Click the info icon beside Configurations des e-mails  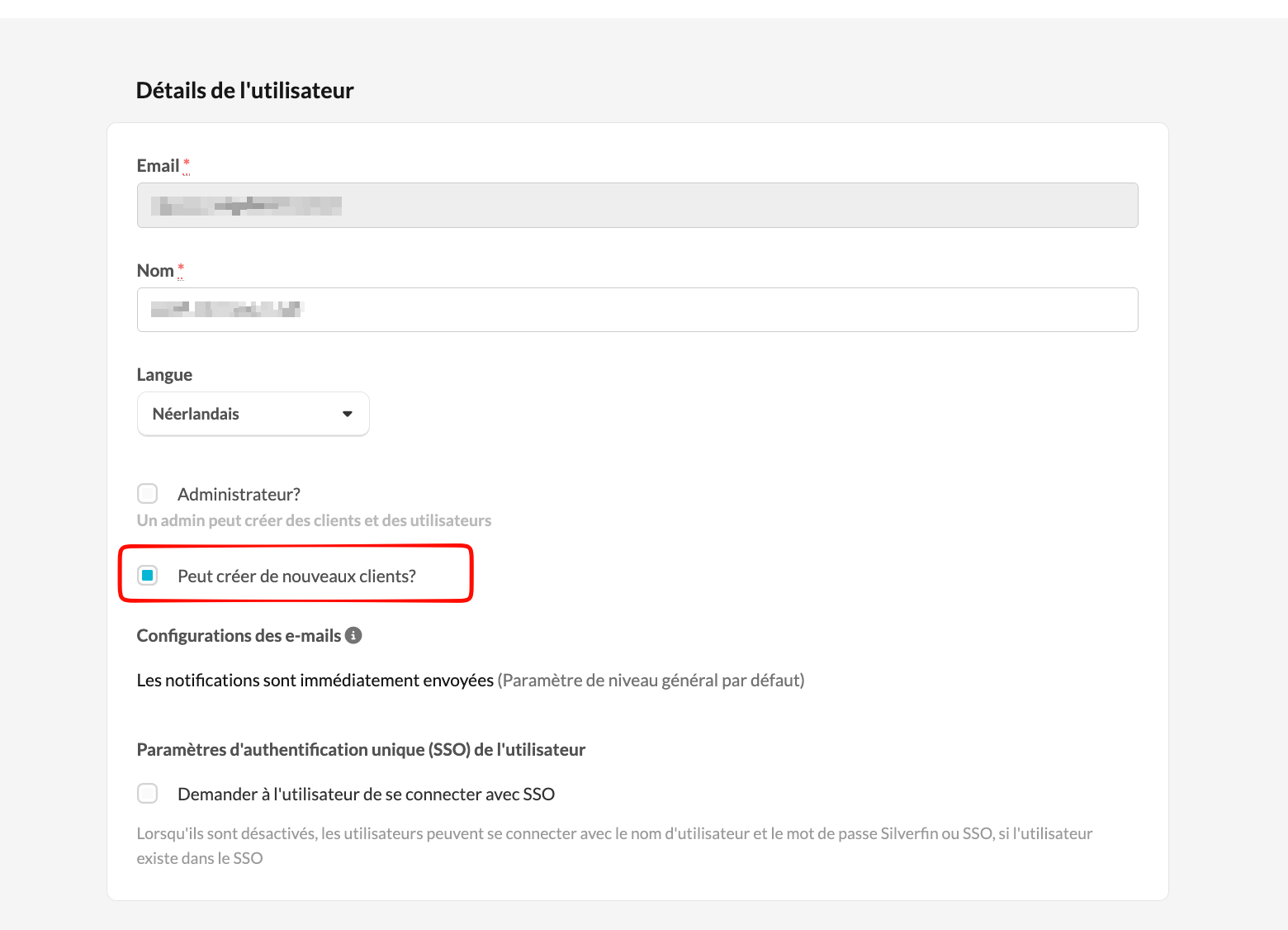(x=353, y=635)
